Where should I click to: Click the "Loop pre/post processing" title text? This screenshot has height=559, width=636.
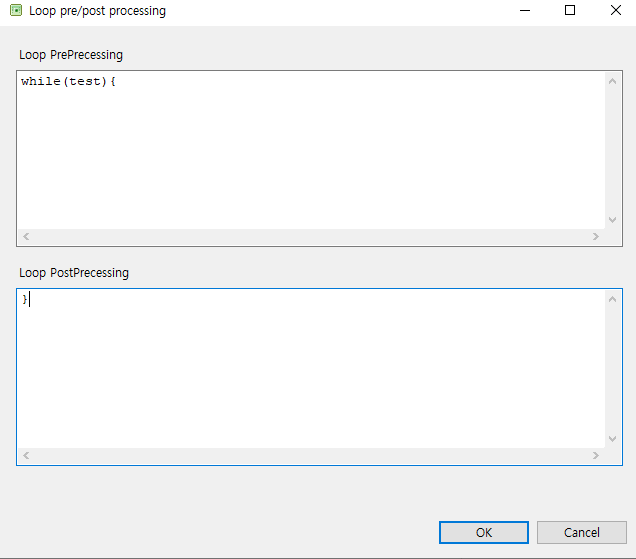[98, 11]
